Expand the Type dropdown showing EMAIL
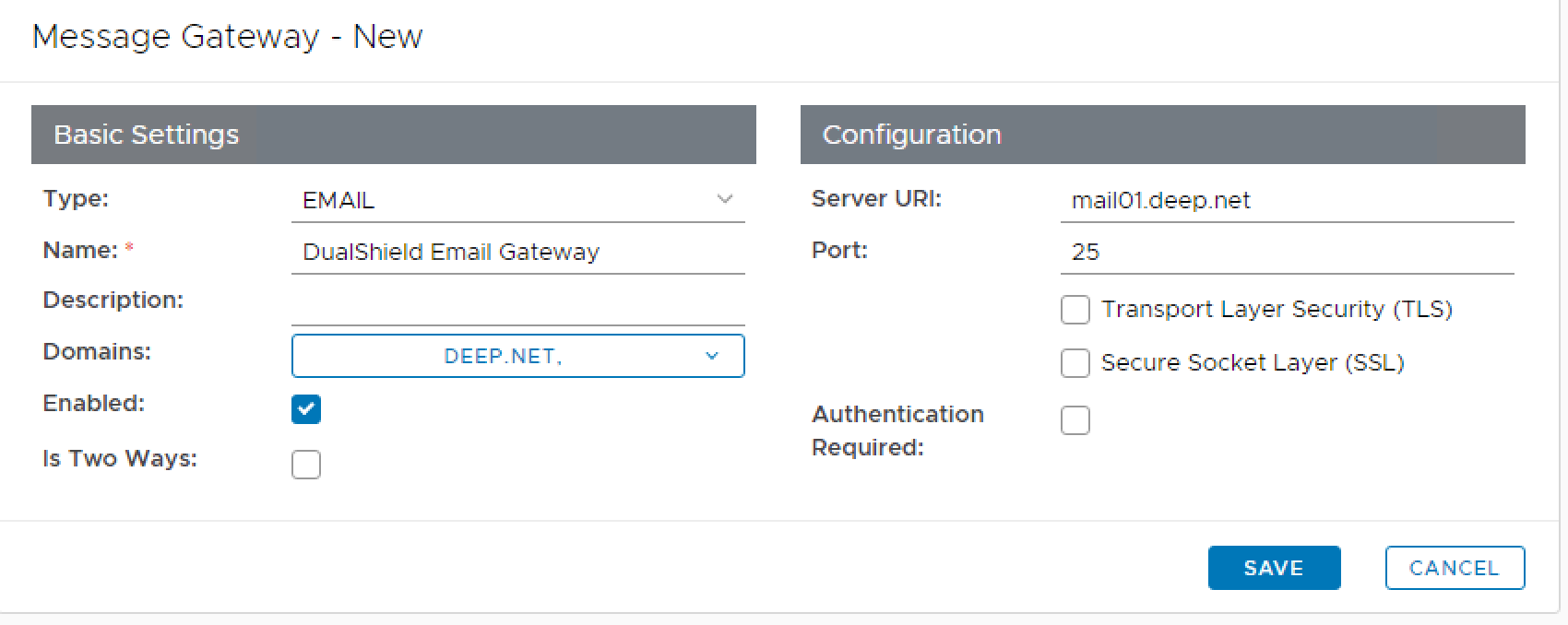 517,200
